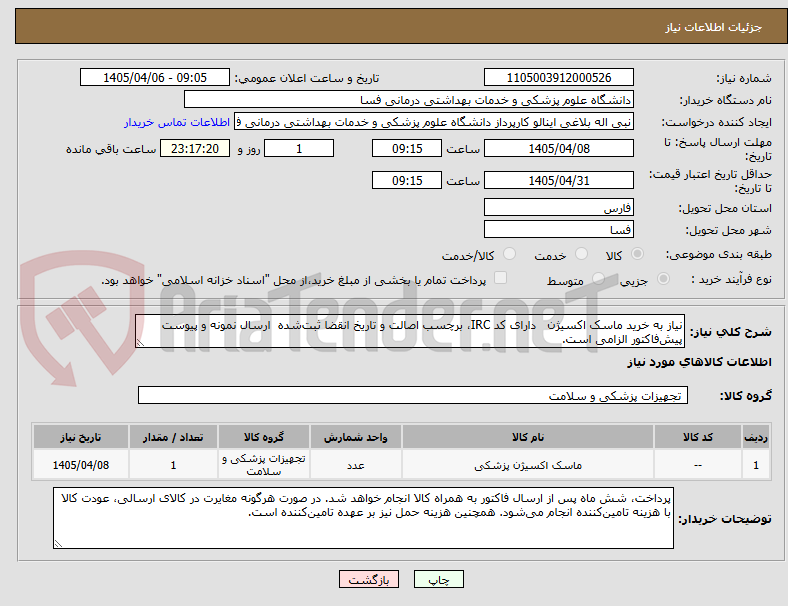Click the جزئیات اطلاعات نیاز page title
Screen dimensions: 788x606
(714, 27)
